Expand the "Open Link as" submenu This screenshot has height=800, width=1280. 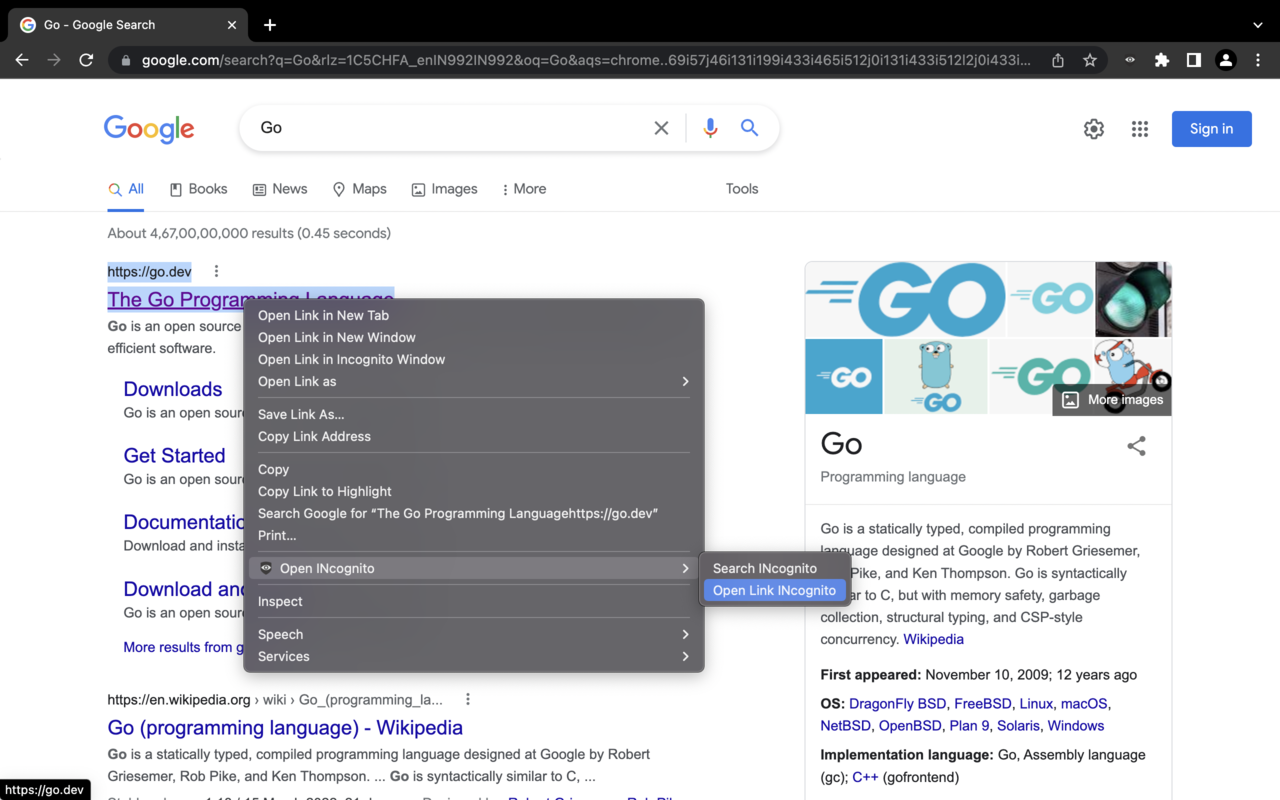pyautogui.click(x=474, y=381)
